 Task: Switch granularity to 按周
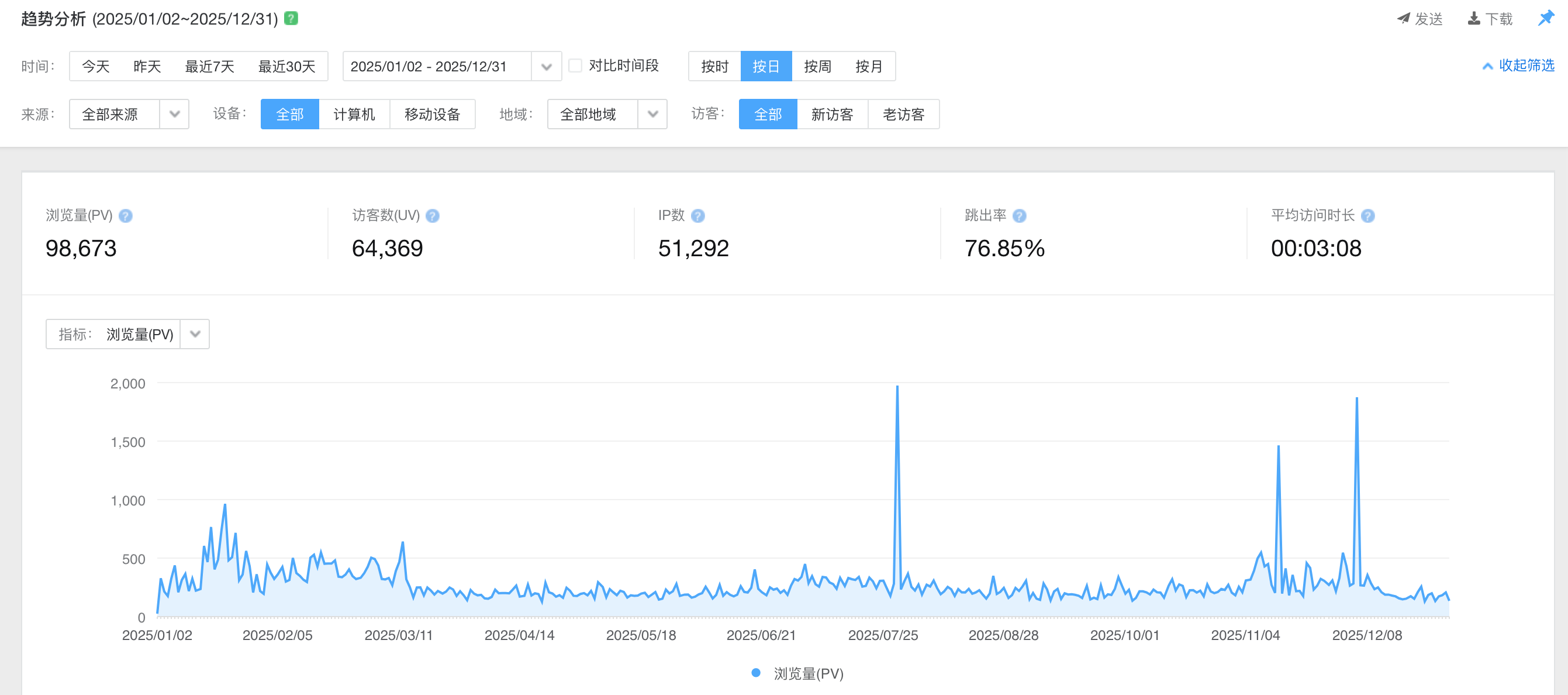[817, 66]
